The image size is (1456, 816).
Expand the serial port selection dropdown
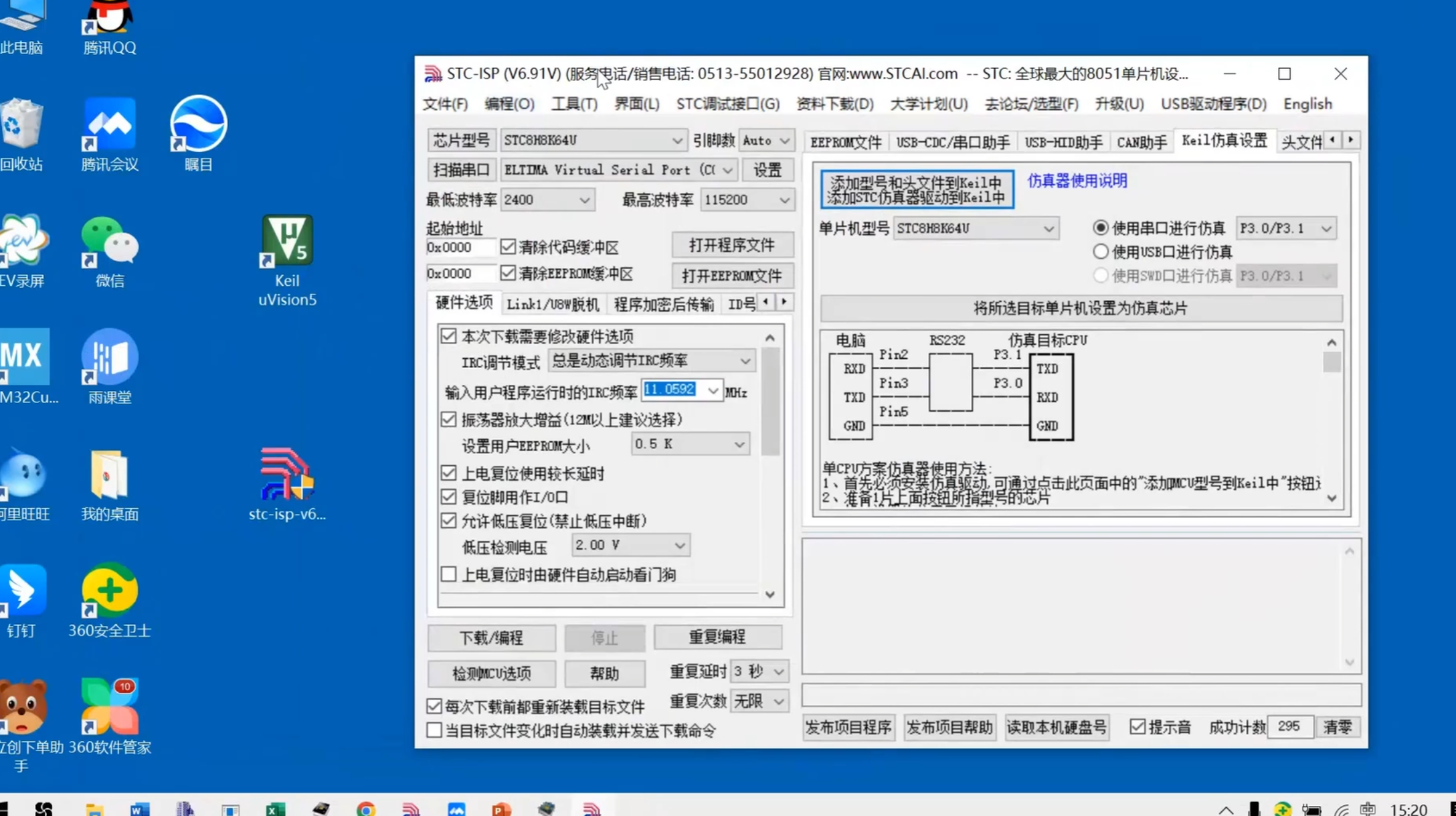(619, 170)
